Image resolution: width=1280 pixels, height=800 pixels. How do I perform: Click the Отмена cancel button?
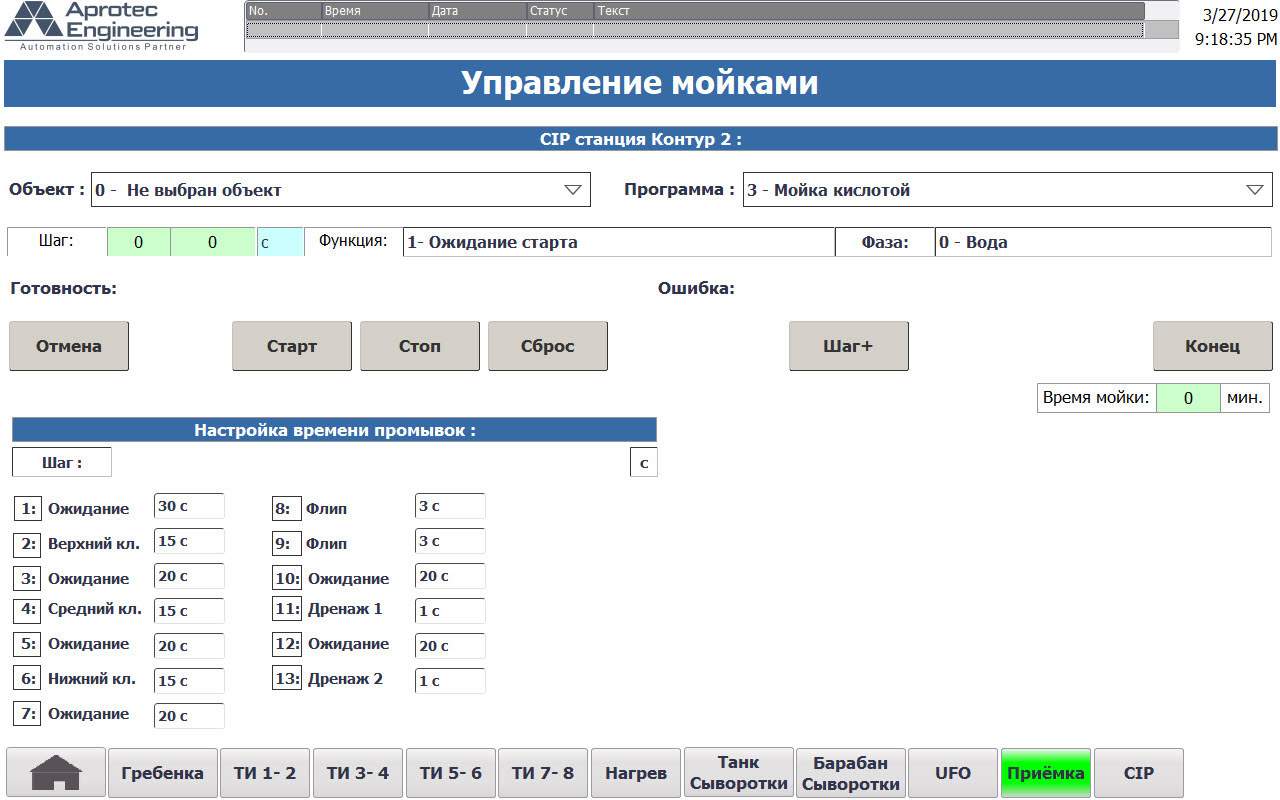[68, 345]
